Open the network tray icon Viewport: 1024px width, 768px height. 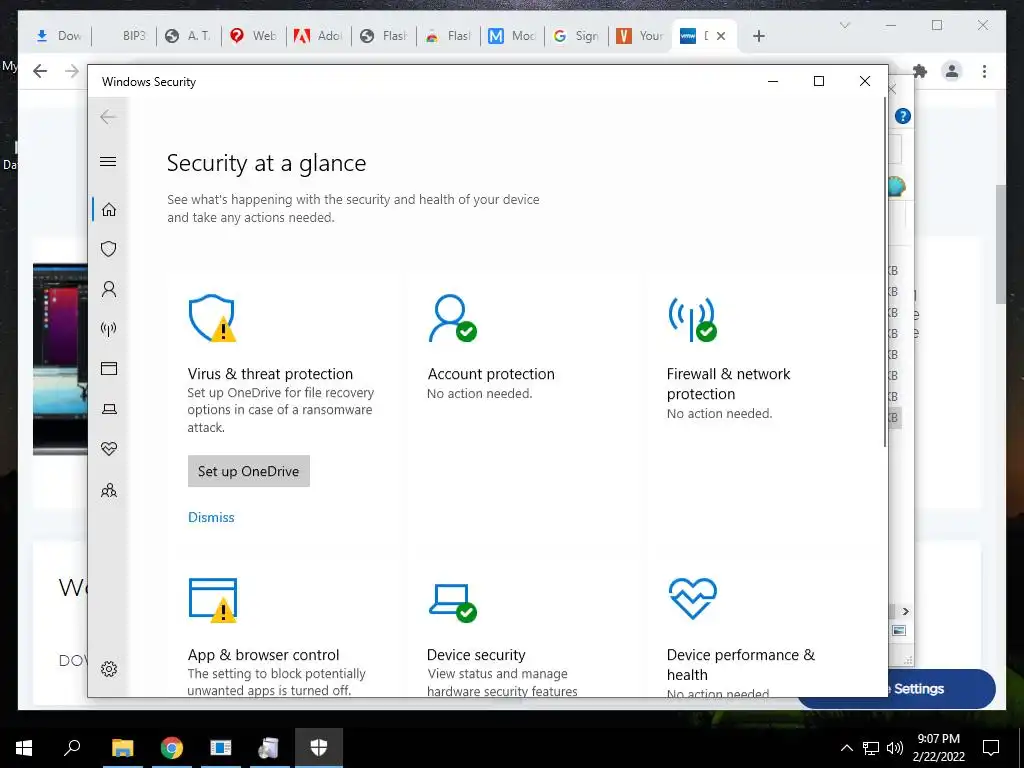point(871,748)
